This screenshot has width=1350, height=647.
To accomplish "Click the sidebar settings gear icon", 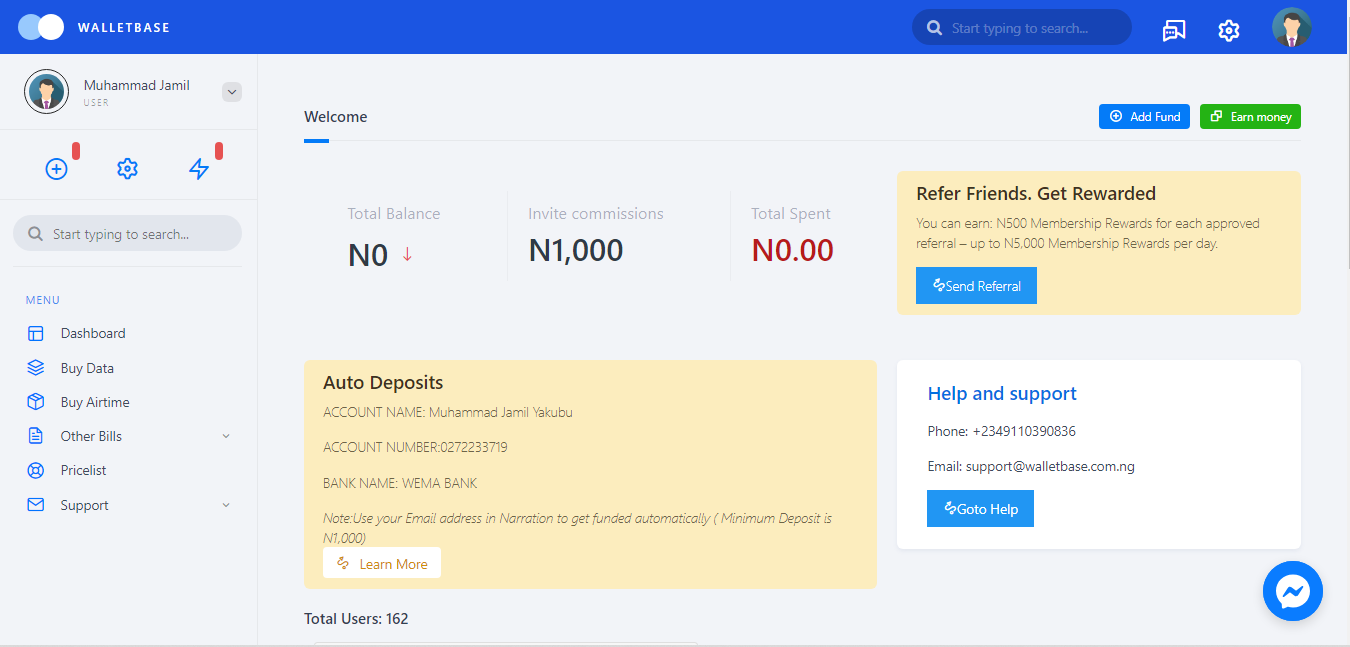I will pos(127,168).
